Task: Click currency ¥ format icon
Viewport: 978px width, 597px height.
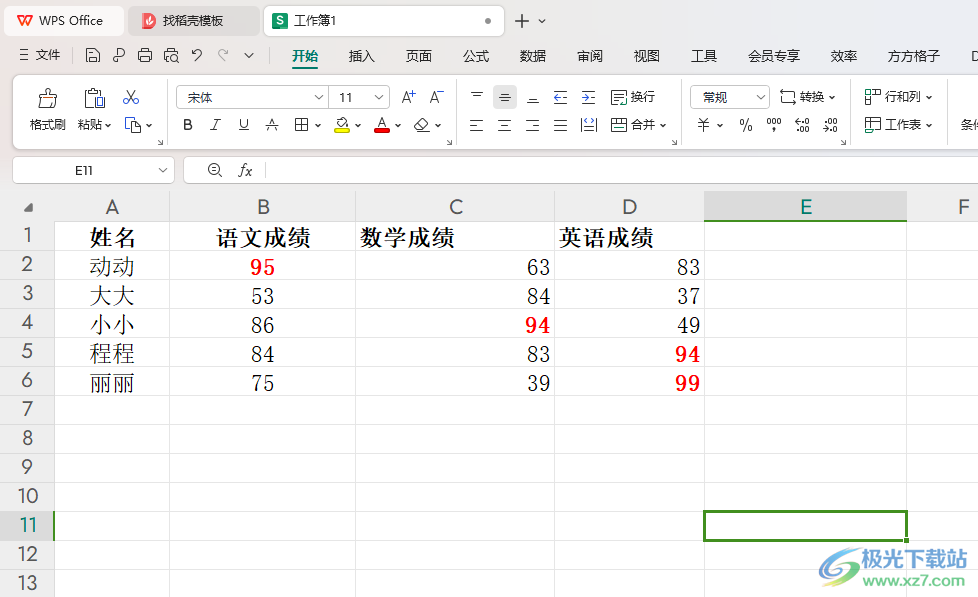Action: (x=704, y=125)
